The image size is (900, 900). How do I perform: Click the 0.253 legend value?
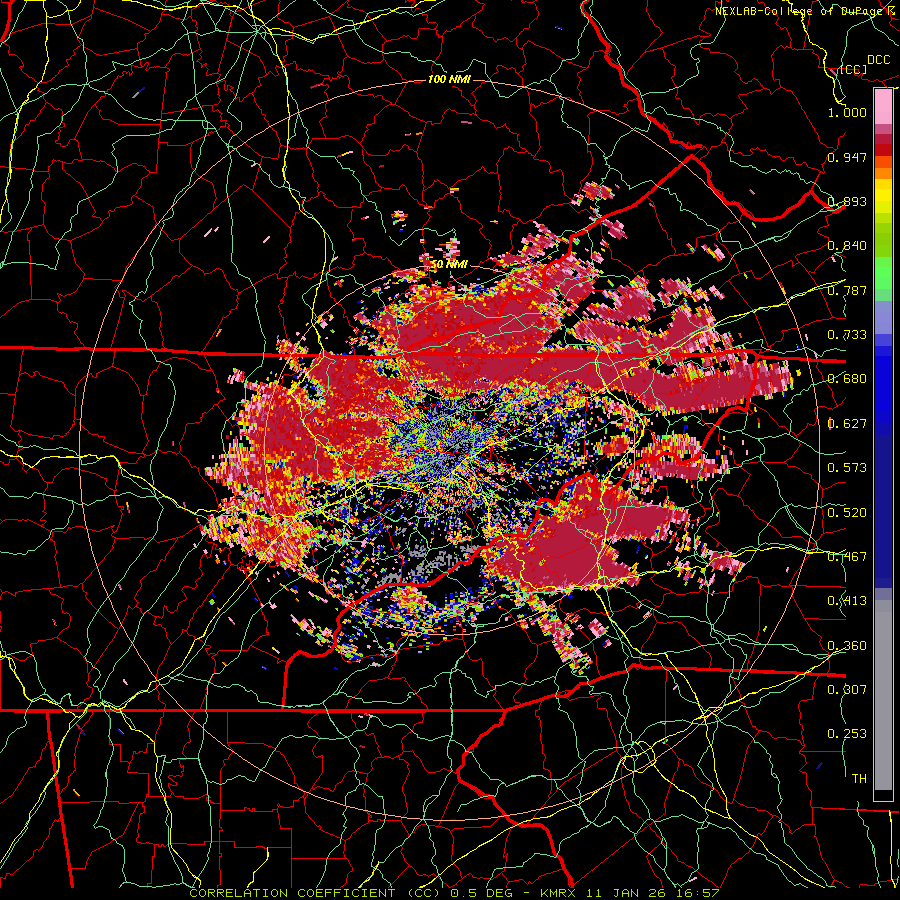point(847,734)
